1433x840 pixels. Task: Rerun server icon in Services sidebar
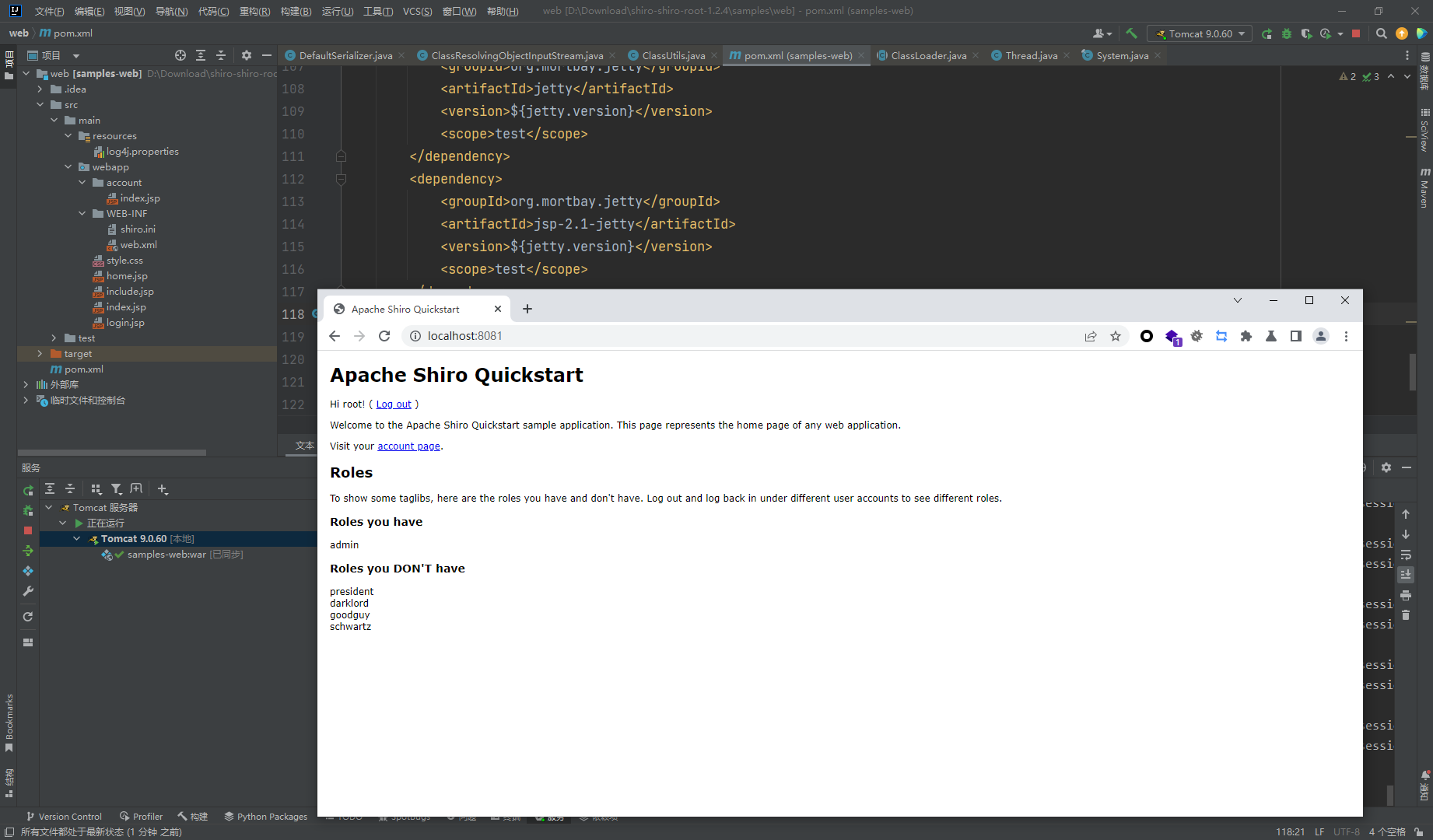coord(28,490)
